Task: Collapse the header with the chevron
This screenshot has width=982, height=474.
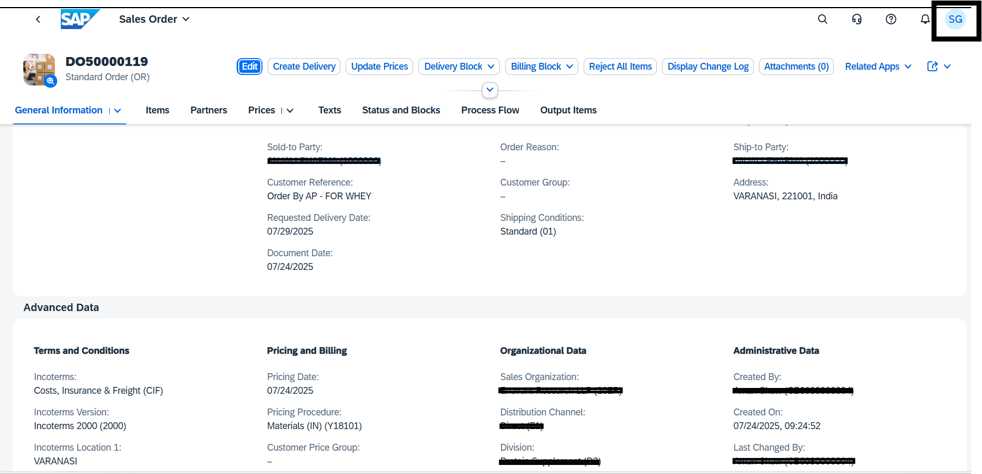Action: coord(490,90)
